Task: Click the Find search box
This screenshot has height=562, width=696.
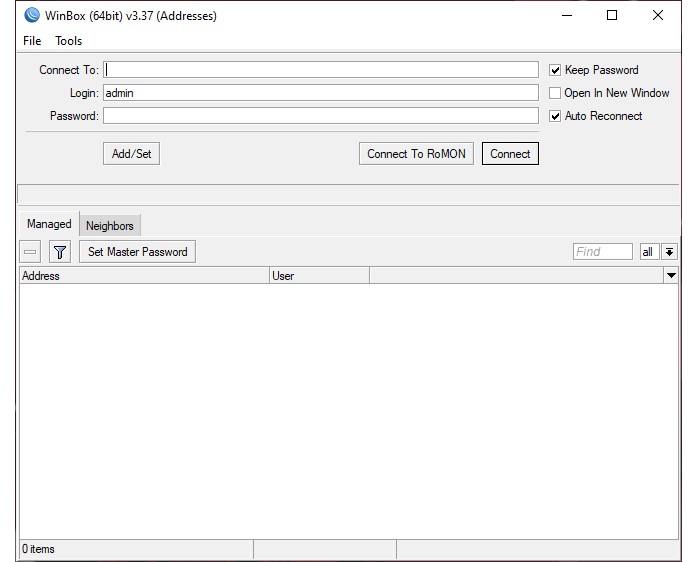Action: [x=603, y=252]
